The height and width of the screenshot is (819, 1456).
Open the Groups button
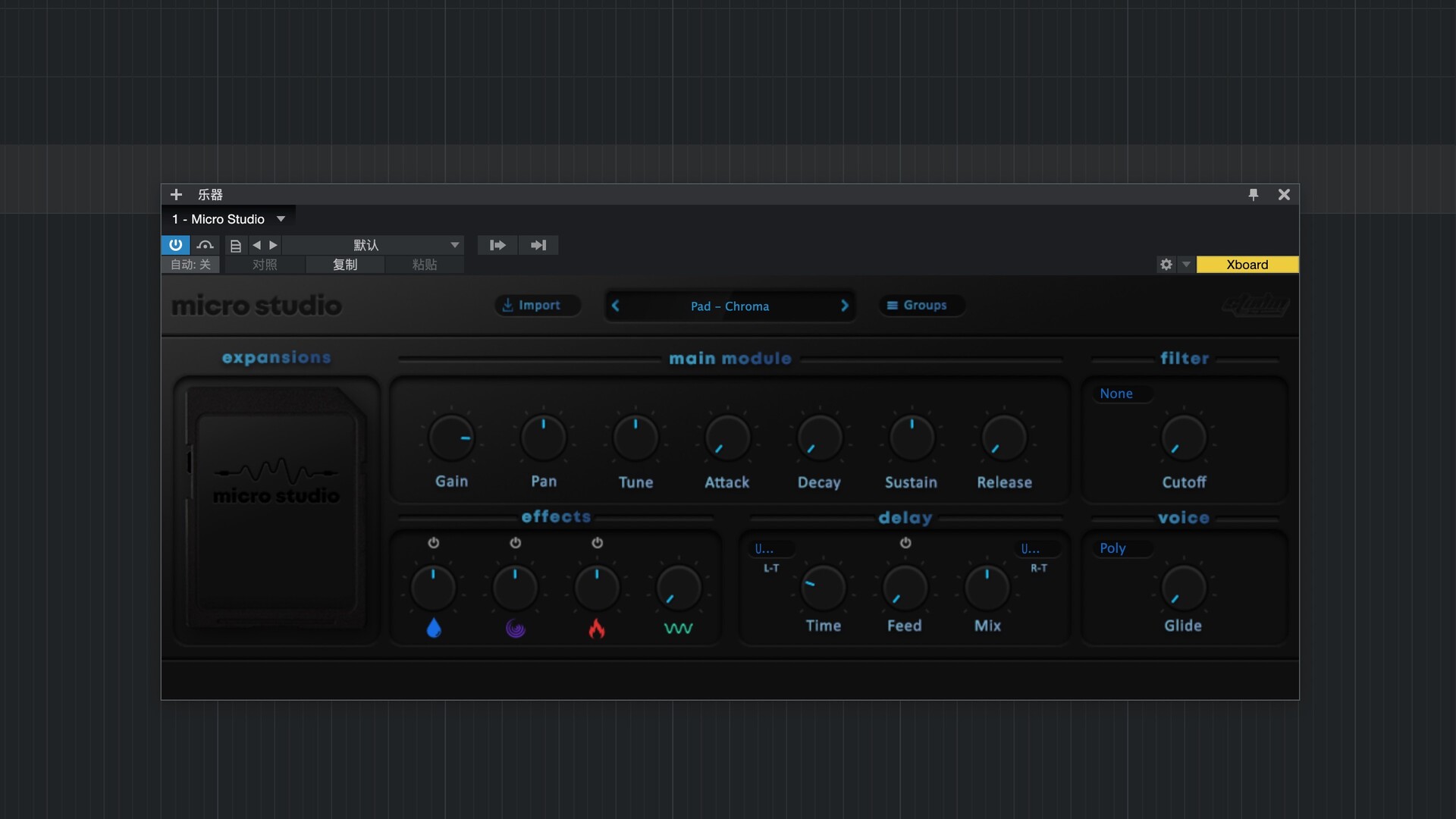918,306
